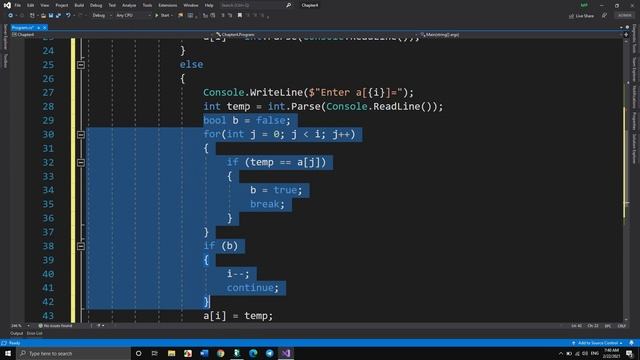Open the Extensions menu
This screenshot has width=640, height=360.
pos(168,5)
